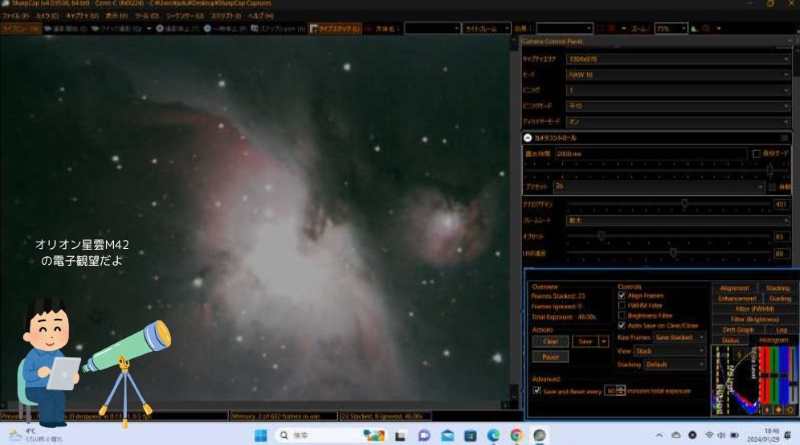
Task: Click the Windows taskbar search box
Action: tap(310, 436)
